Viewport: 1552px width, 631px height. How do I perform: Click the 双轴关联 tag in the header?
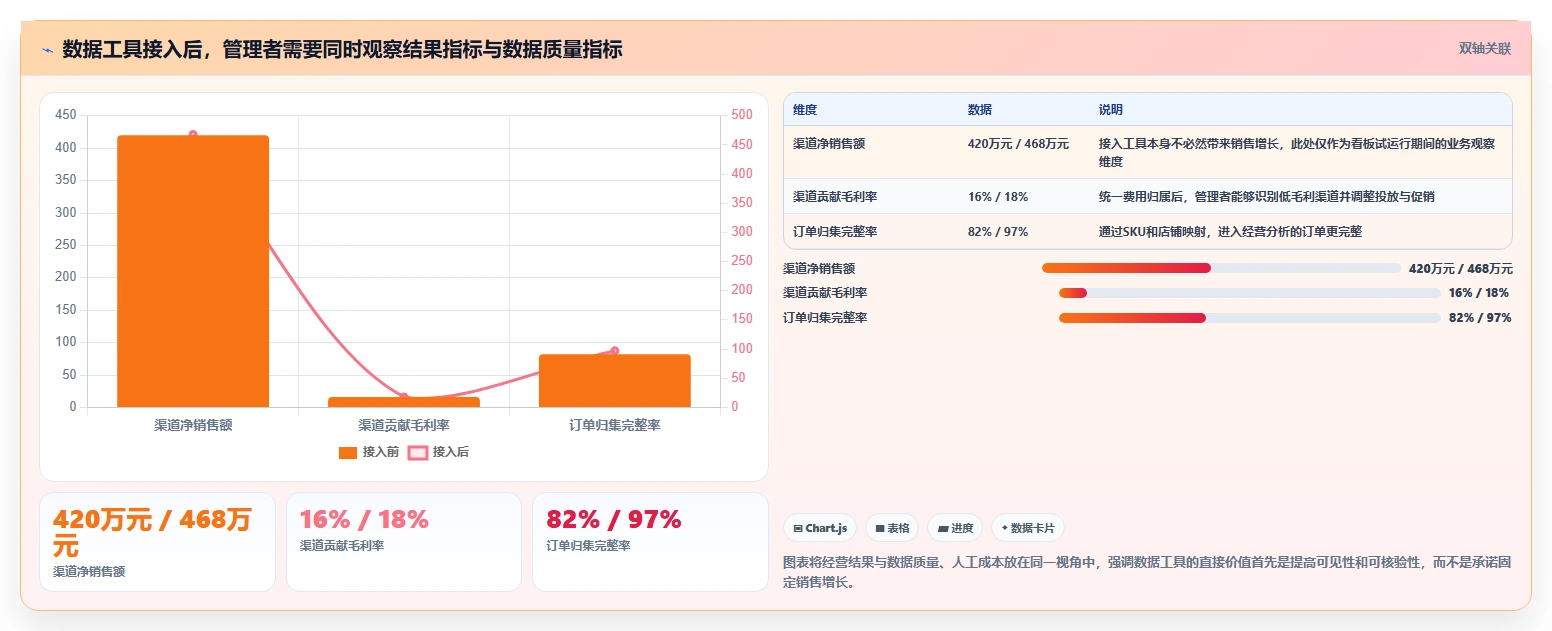pos(1485,48)
